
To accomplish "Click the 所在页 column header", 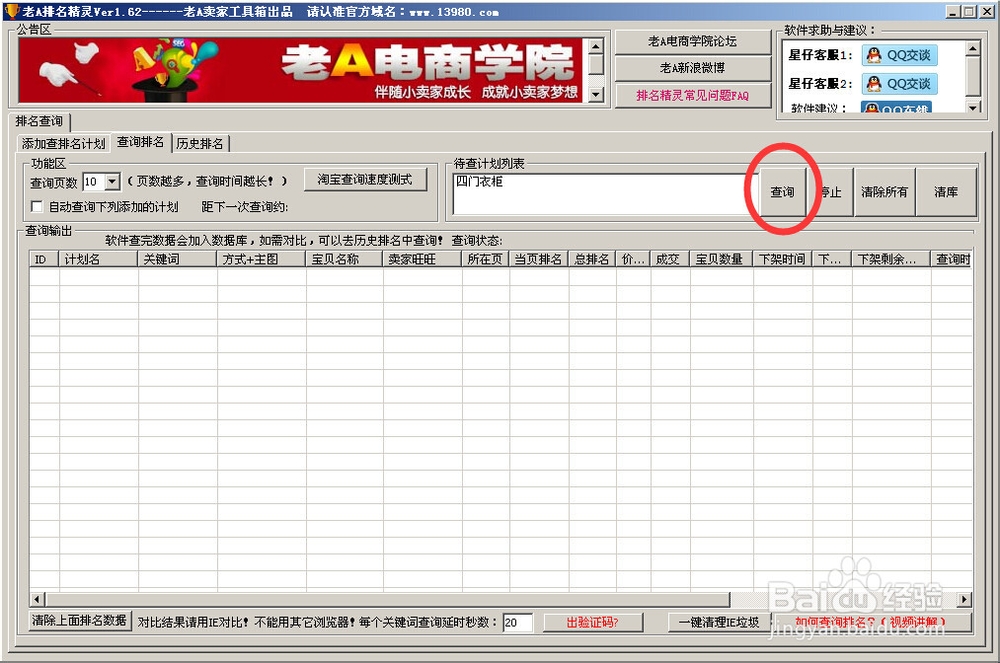I will (x=485, y=259).
